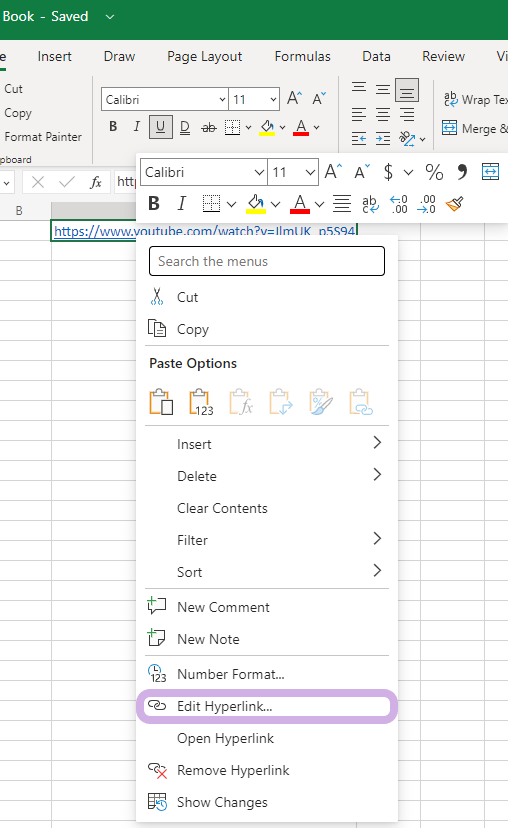This screenshot has width=508, height=828.
Task: Select Middle Align in ribbon
Action: click(383, 89)
